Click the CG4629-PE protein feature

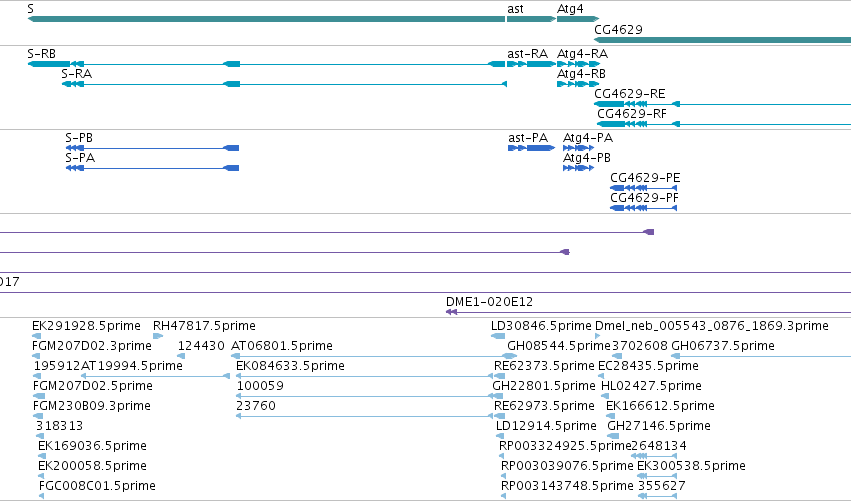click(x=644, y=188)
